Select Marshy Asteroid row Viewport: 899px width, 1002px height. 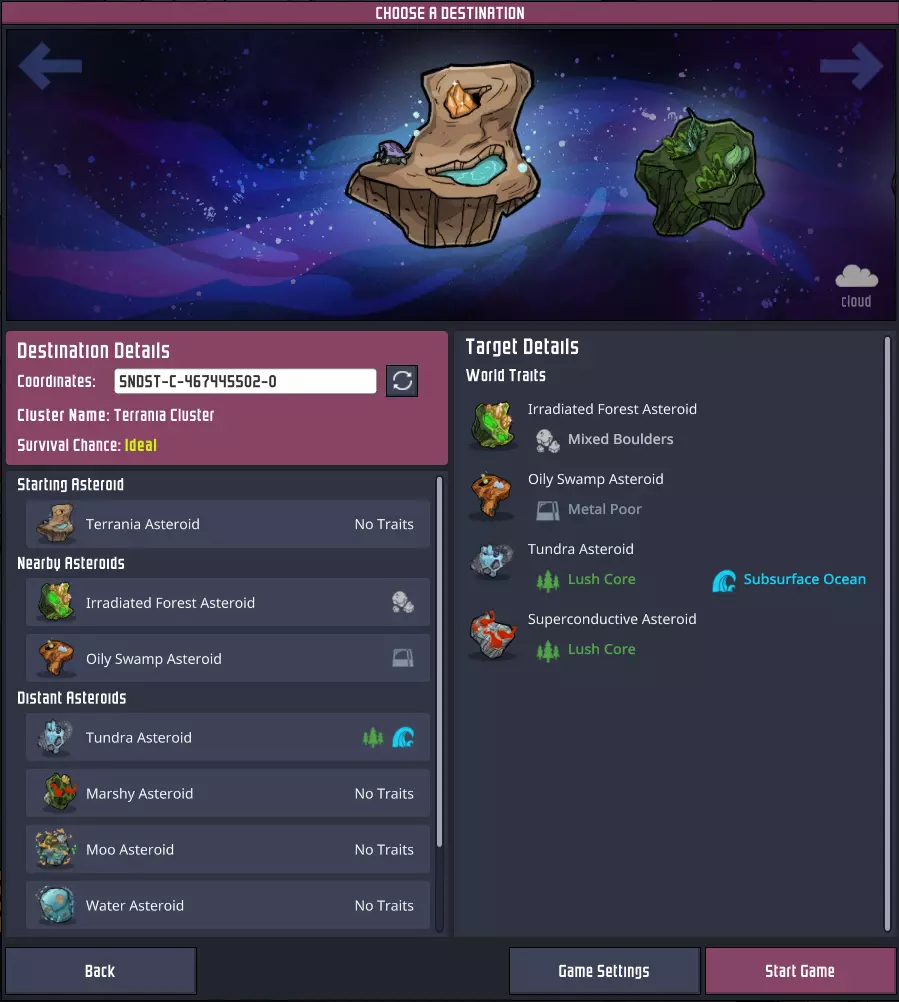click(x=227, y=794)
